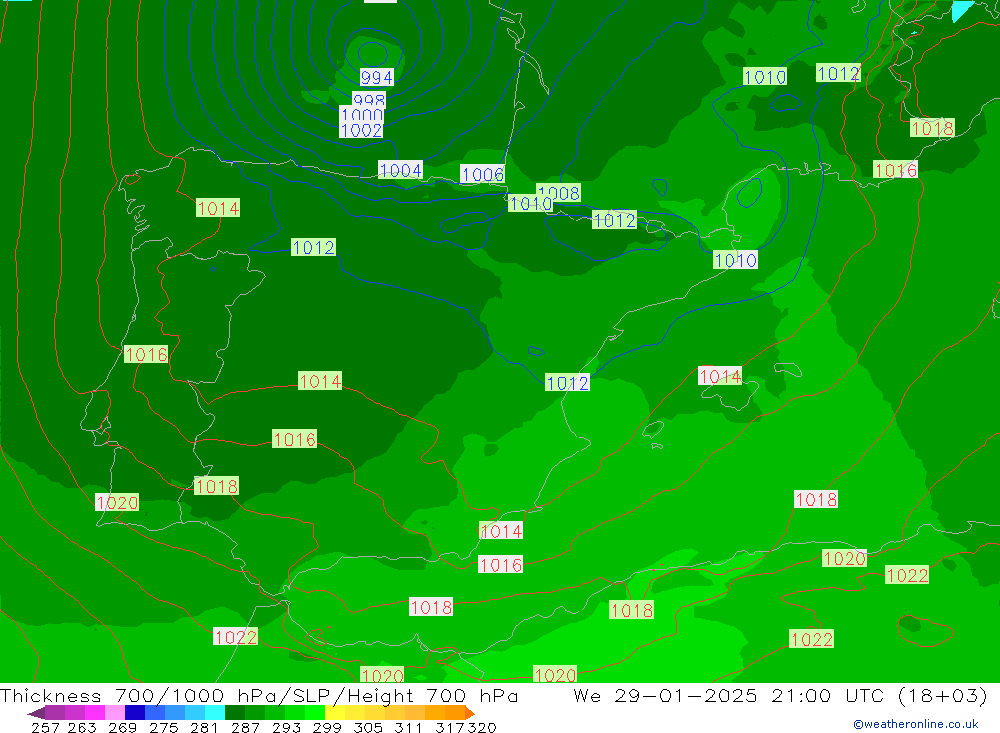Click the dark green legend swatch above 287
Viewport: 1000px width, 733px height.
point(235,713)
